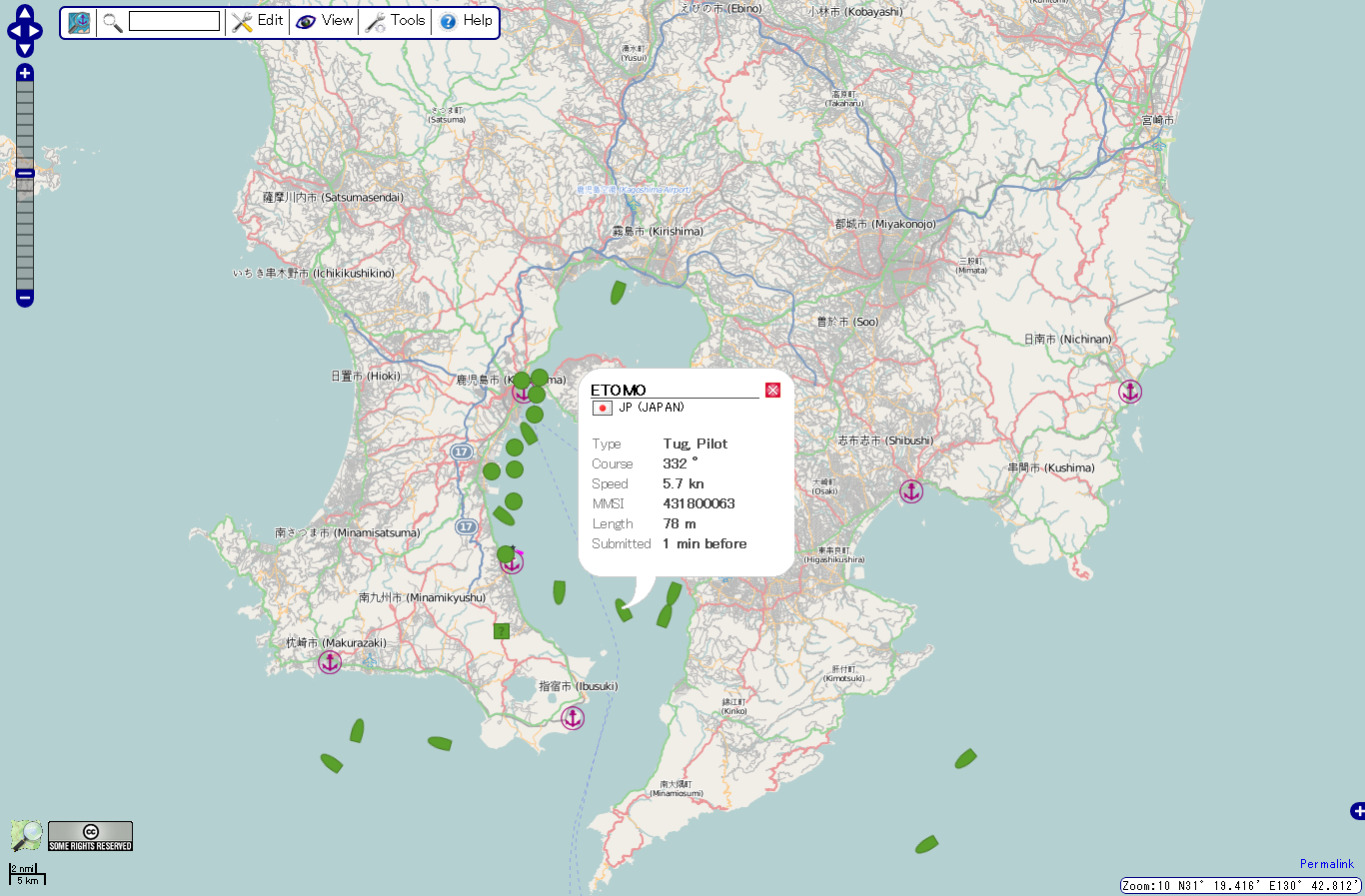1365x896 pixels.
Task: Zoom out with the minus button
Action: point(25,298)
